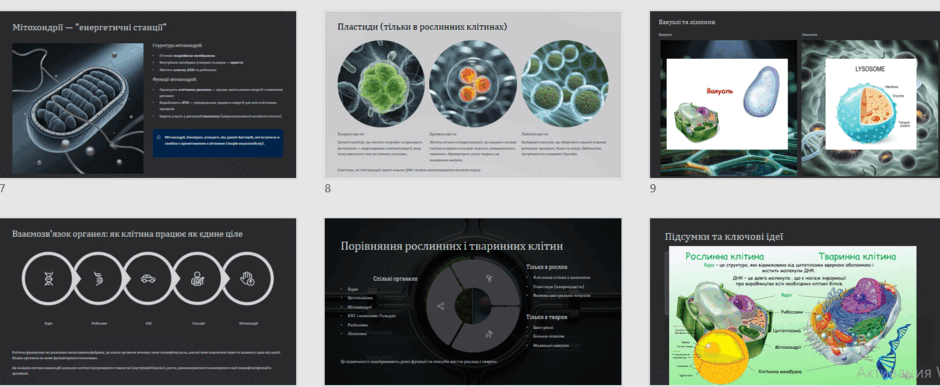Image resolution: width=940 pixels, height=387 pixels.
Task: Click the orange chromoplast circle image
Action: tap(473, 83)
